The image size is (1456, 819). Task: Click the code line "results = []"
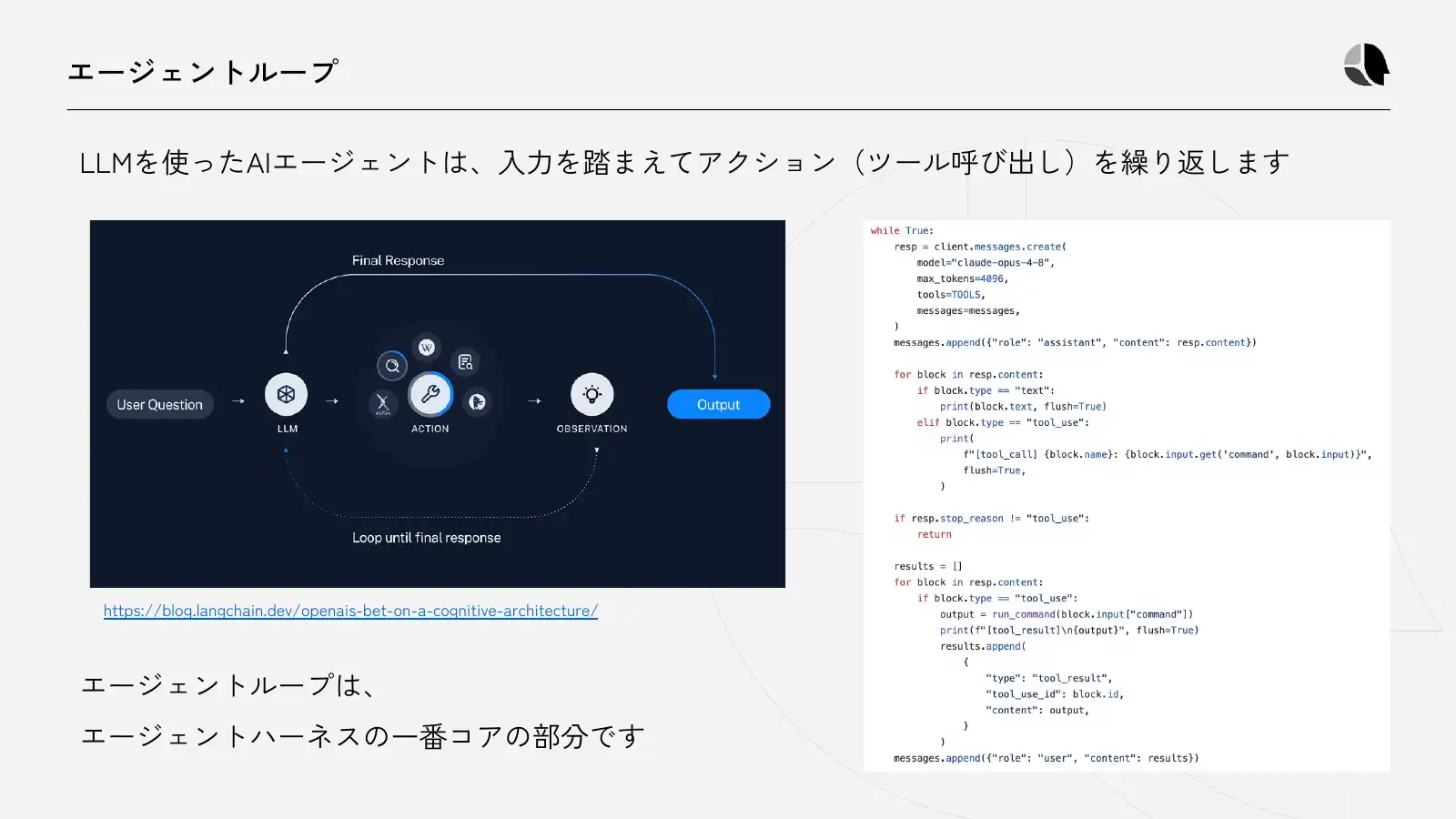click(x=928, y=567)
